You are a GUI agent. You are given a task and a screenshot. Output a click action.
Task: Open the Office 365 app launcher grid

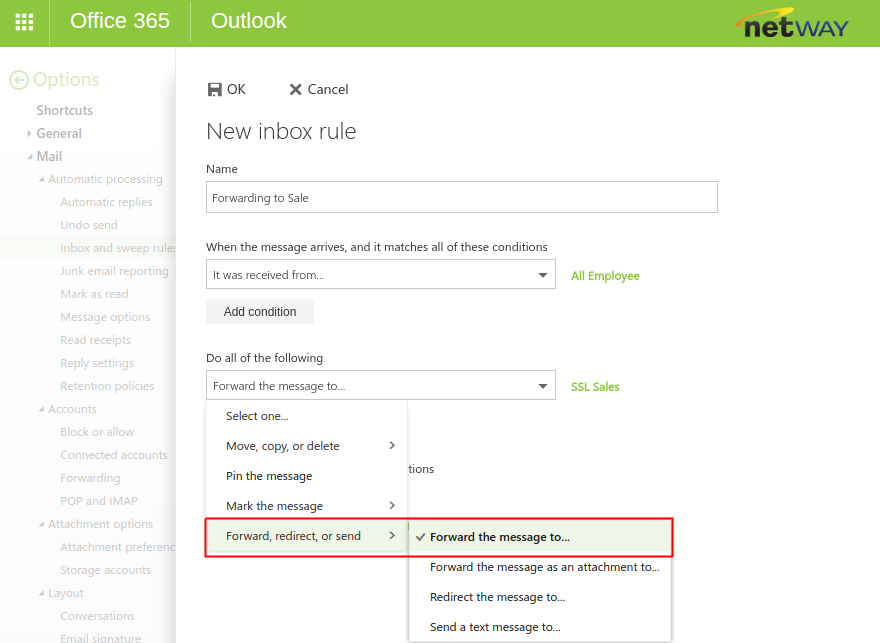24,22
